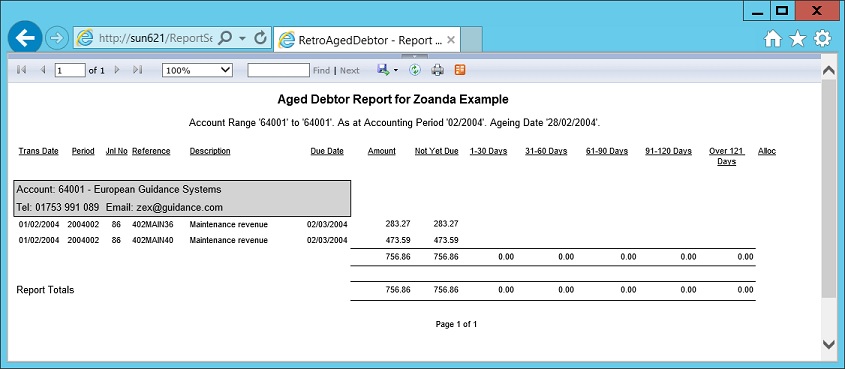Click the Due Date column header
Viewport: 845px width, 369px height.
327,151
